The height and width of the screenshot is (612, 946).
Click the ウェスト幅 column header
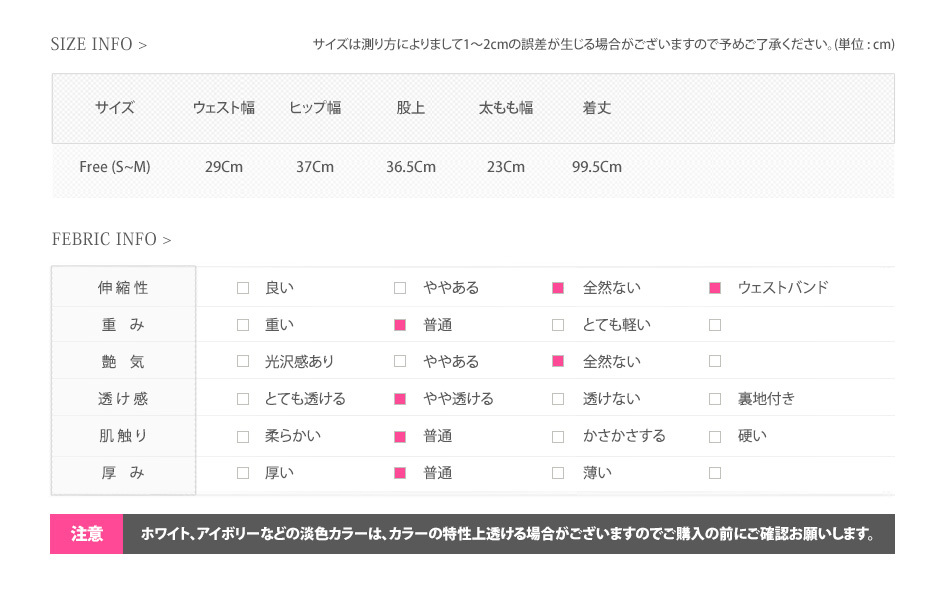point(224,108)
